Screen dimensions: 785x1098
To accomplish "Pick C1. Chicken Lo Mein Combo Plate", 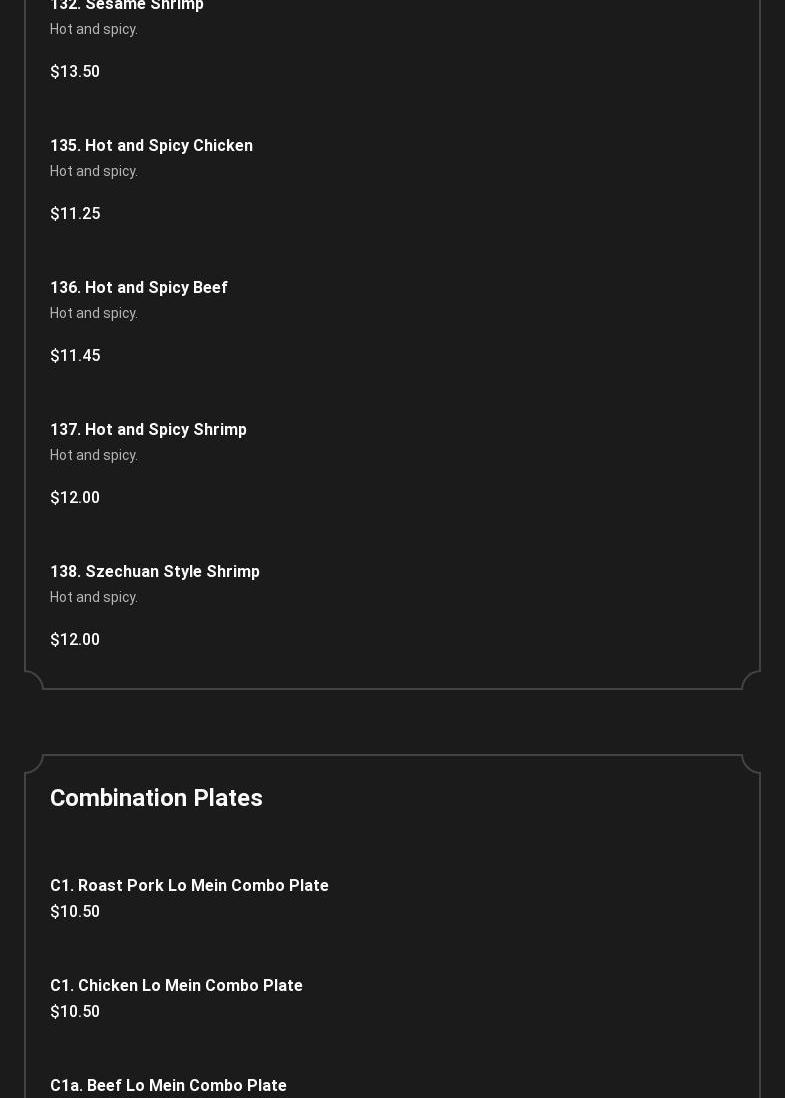I will click(176, 986).
